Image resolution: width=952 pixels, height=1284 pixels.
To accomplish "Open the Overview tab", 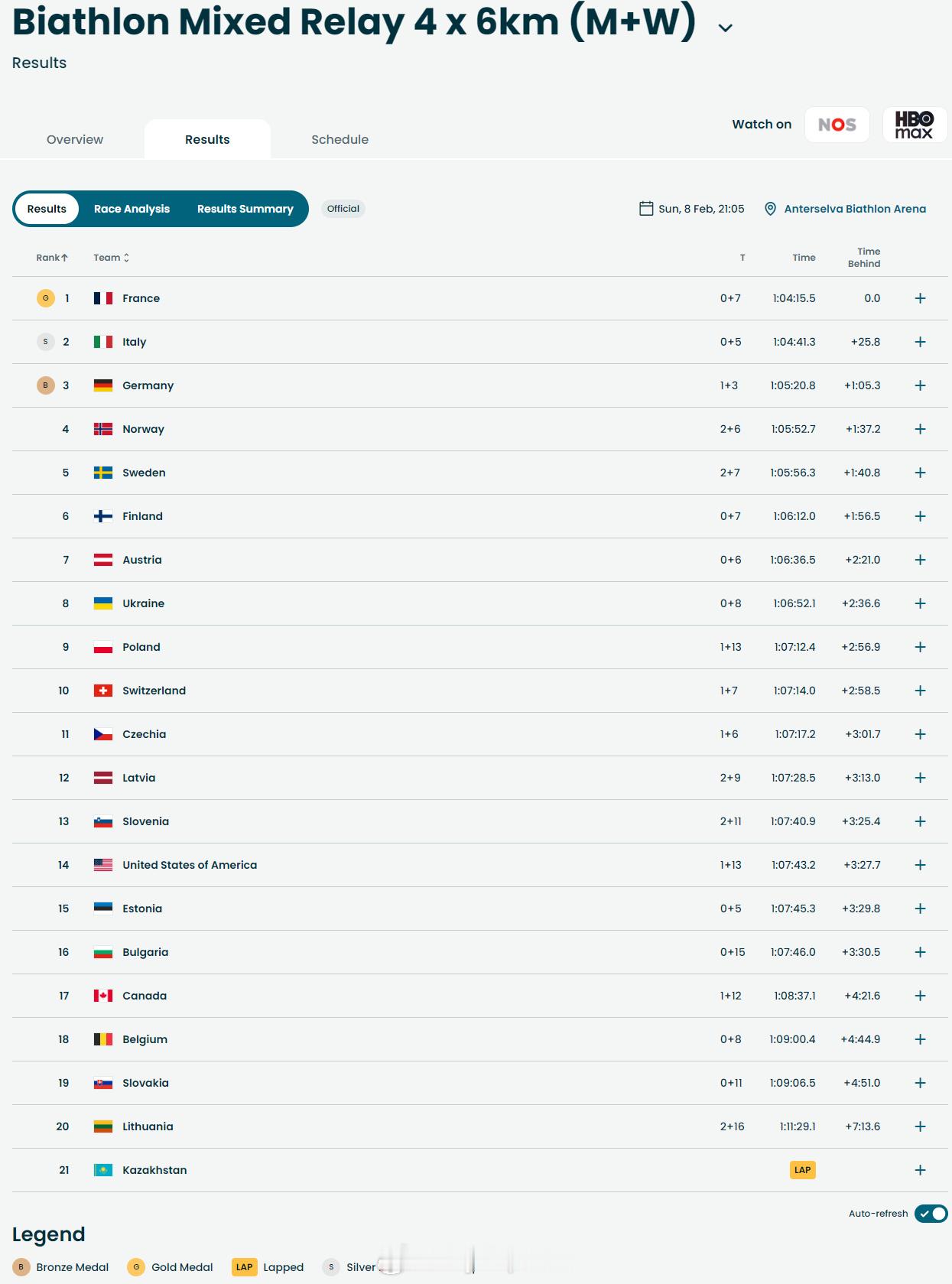I will point(75,139).
